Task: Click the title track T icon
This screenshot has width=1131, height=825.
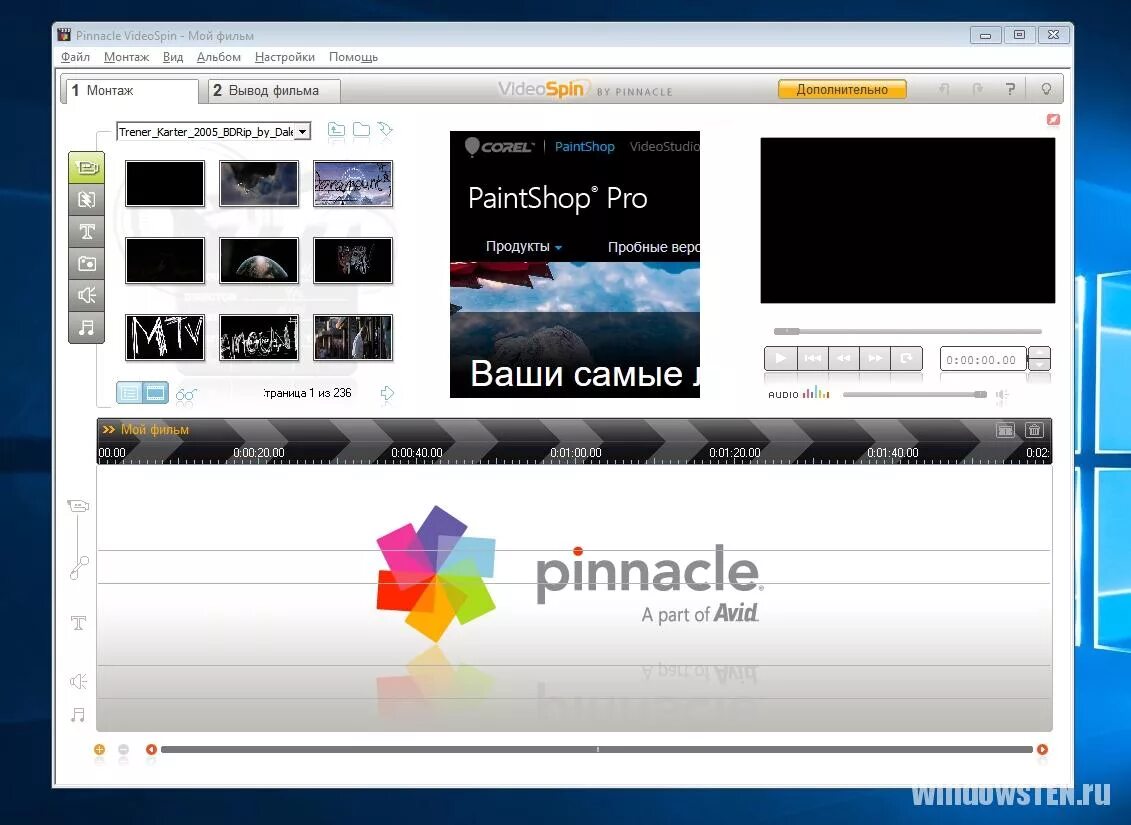Action: [79, 623]
